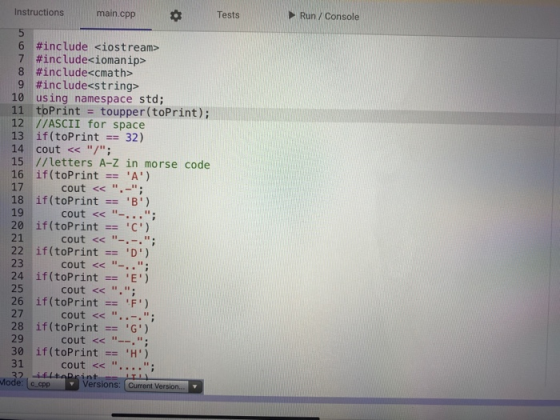This screenshot has width=560, height=420.
Task: Click the 'cout << "-.-.";' line
Action: pos(109,240)
